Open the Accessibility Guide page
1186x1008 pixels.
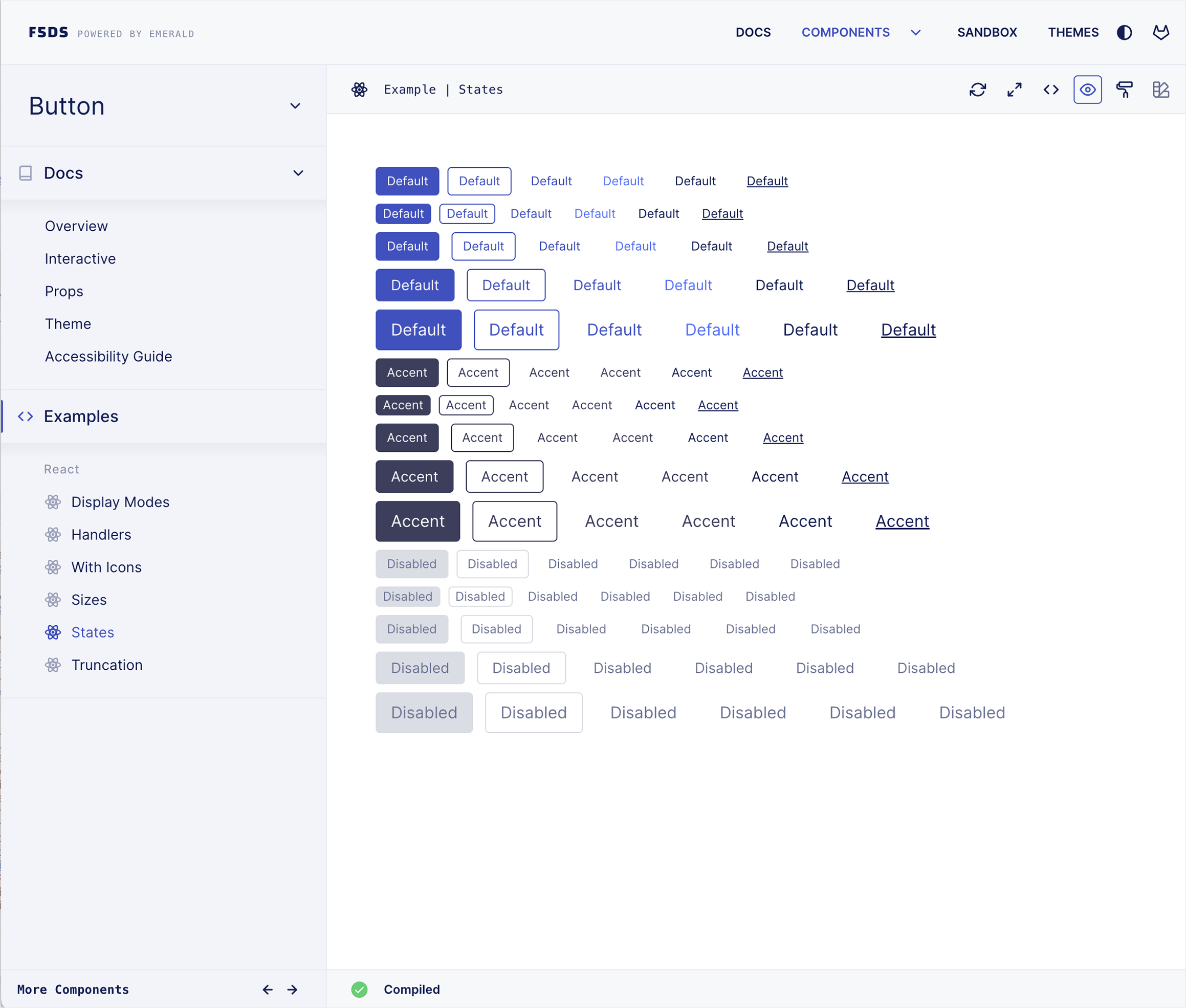click(108, 357)
